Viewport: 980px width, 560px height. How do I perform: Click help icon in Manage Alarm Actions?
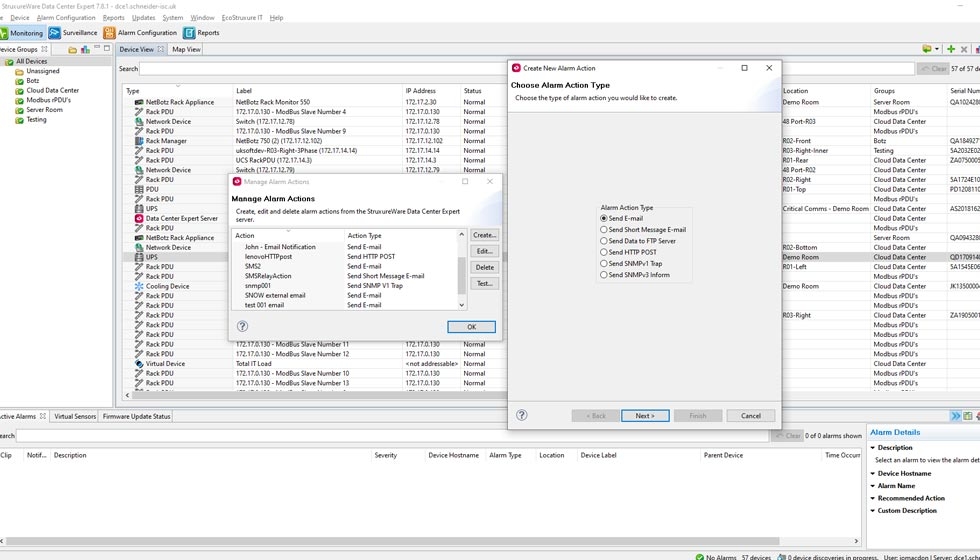click(242, 326)
